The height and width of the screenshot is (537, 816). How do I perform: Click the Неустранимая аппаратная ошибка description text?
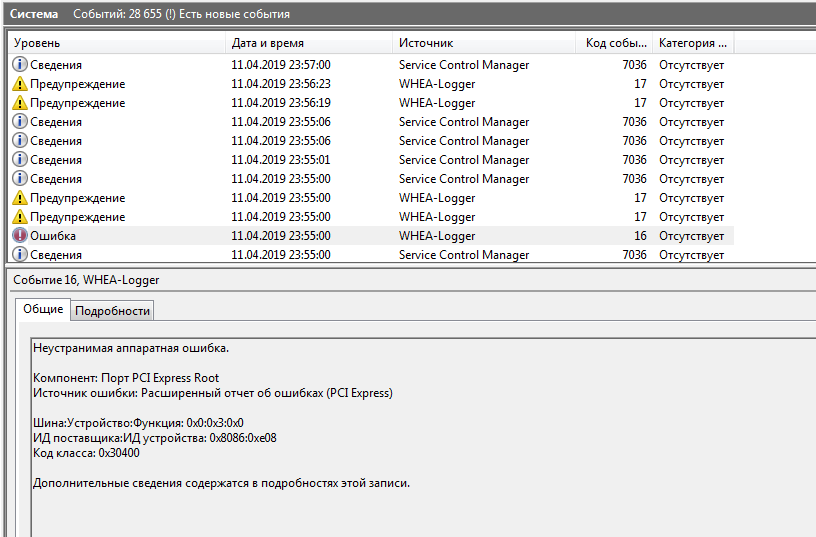(x=131, y=348)
